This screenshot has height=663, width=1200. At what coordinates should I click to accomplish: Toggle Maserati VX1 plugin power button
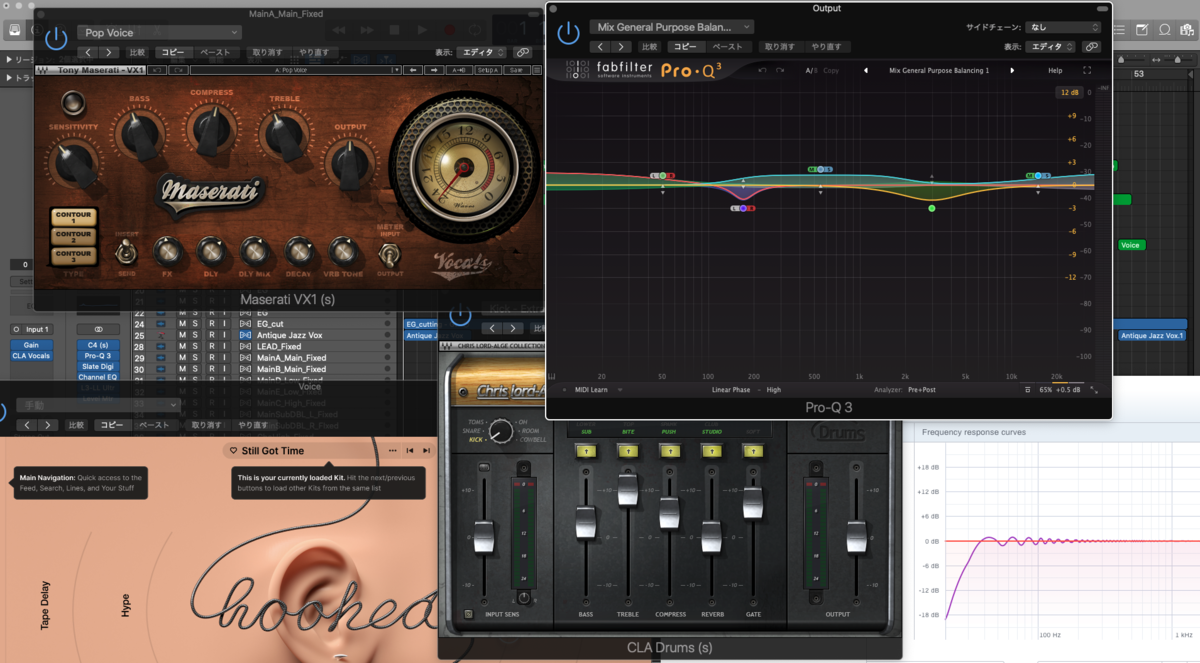56,39
